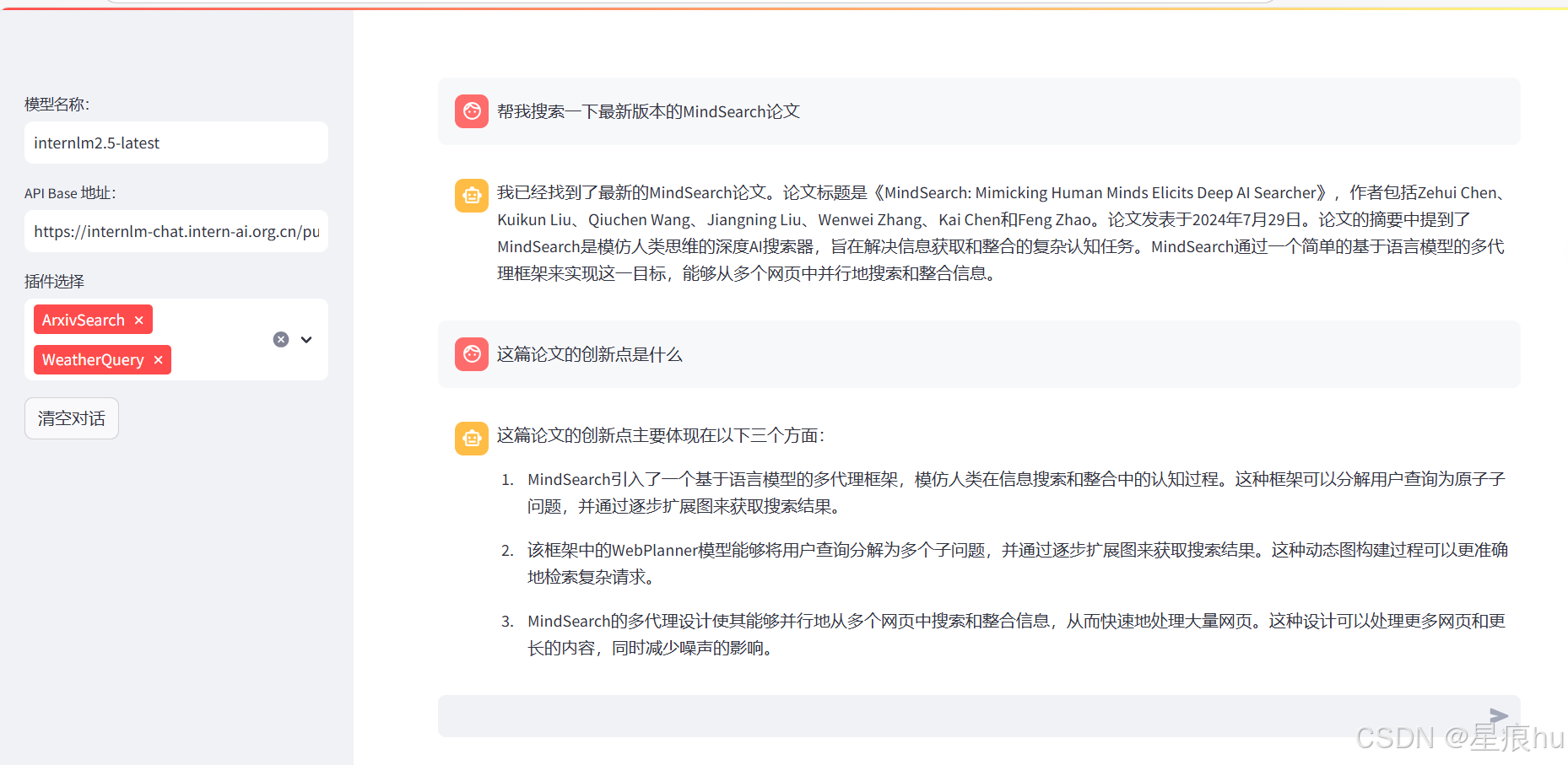Clear all plugins with the circular clear icon
Viewport: 1568px width, 765px height.
[x=280, y=339]
